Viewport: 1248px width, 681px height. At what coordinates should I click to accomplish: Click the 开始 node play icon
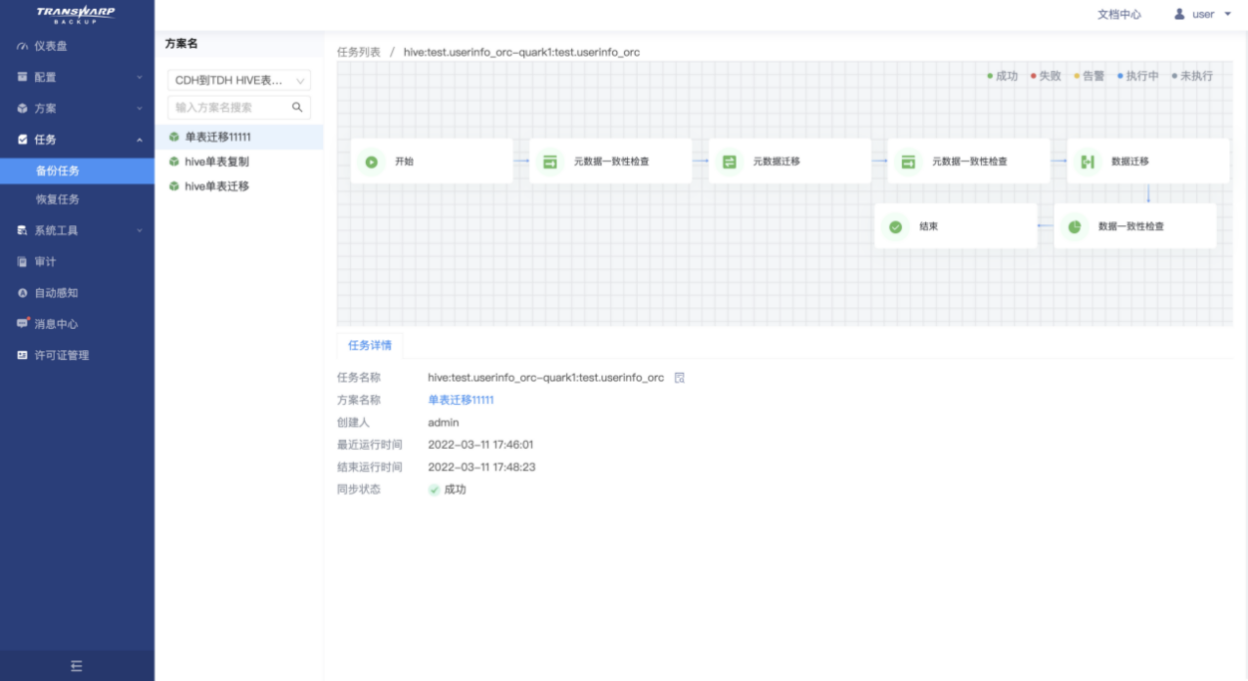click(371, 162)
